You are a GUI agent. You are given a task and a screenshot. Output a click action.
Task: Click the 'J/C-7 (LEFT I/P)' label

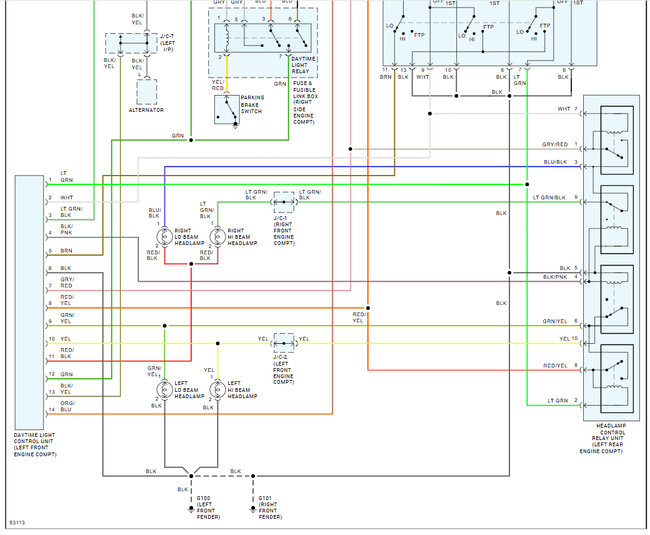click(x=167, y=43)
